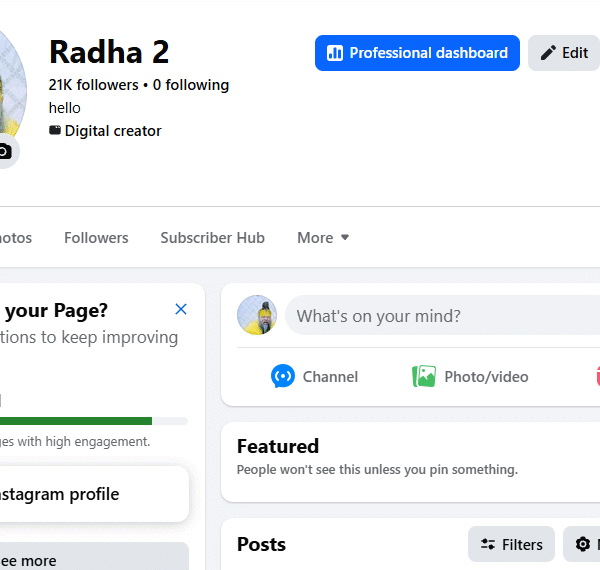Click the green Page progress bar
The image size is (600, 570).
pyautogui.click(x=76, y=421)
